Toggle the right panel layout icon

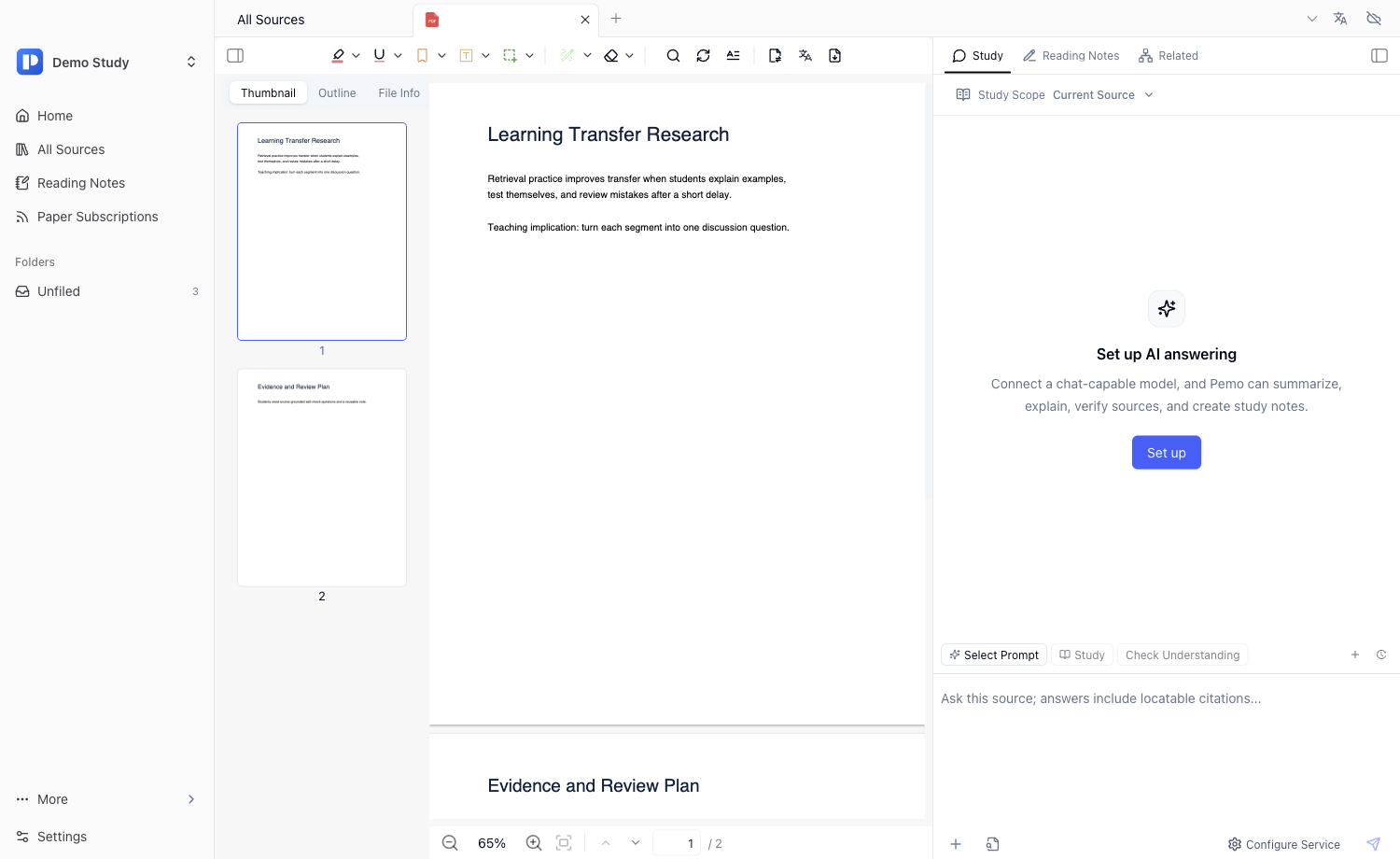click(x=1379, y=56)
